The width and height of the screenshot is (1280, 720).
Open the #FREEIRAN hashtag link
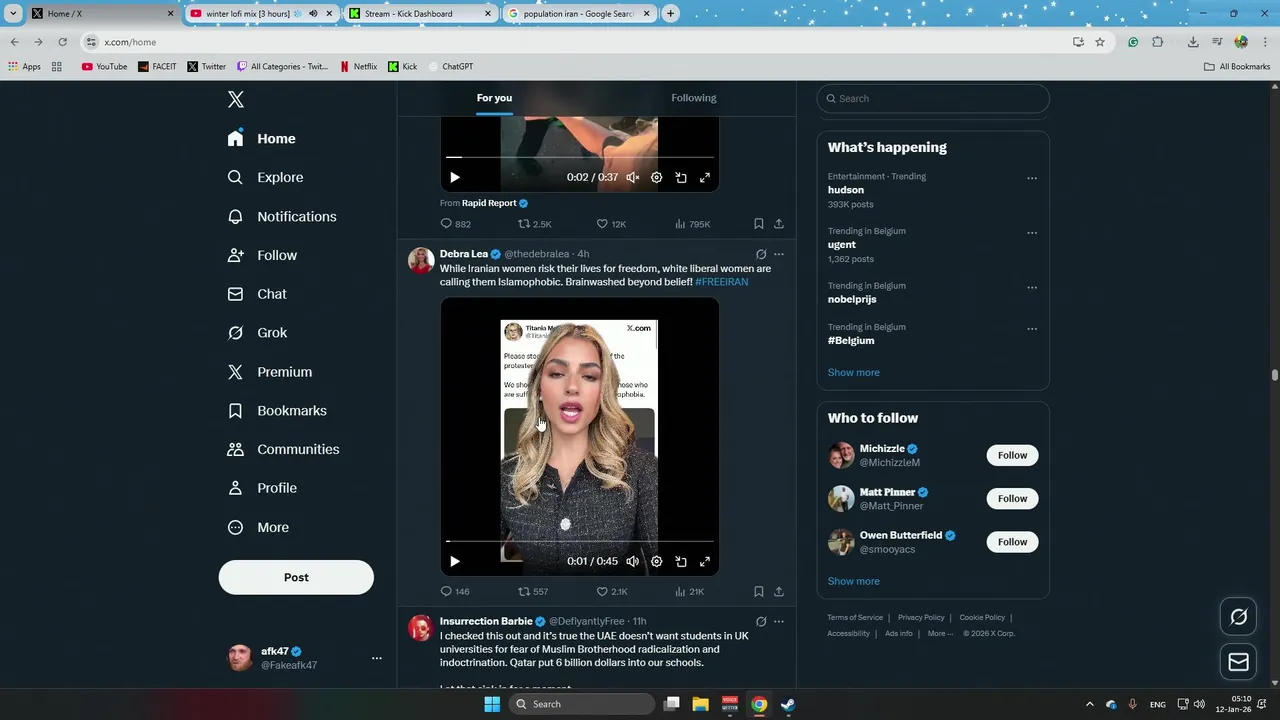tap(721, 282)
